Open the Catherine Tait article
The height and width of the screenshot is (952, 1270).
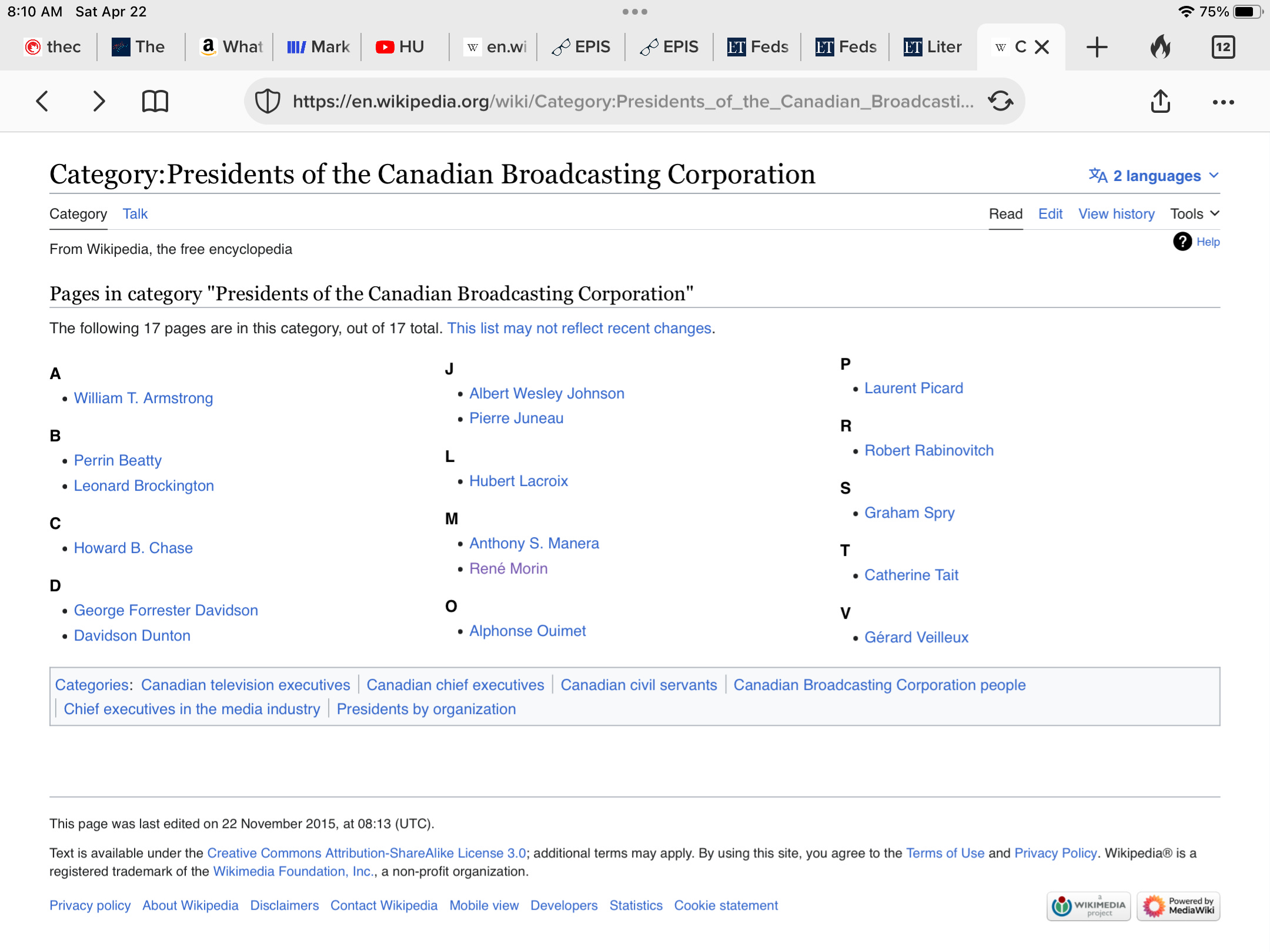pos(911,575)
